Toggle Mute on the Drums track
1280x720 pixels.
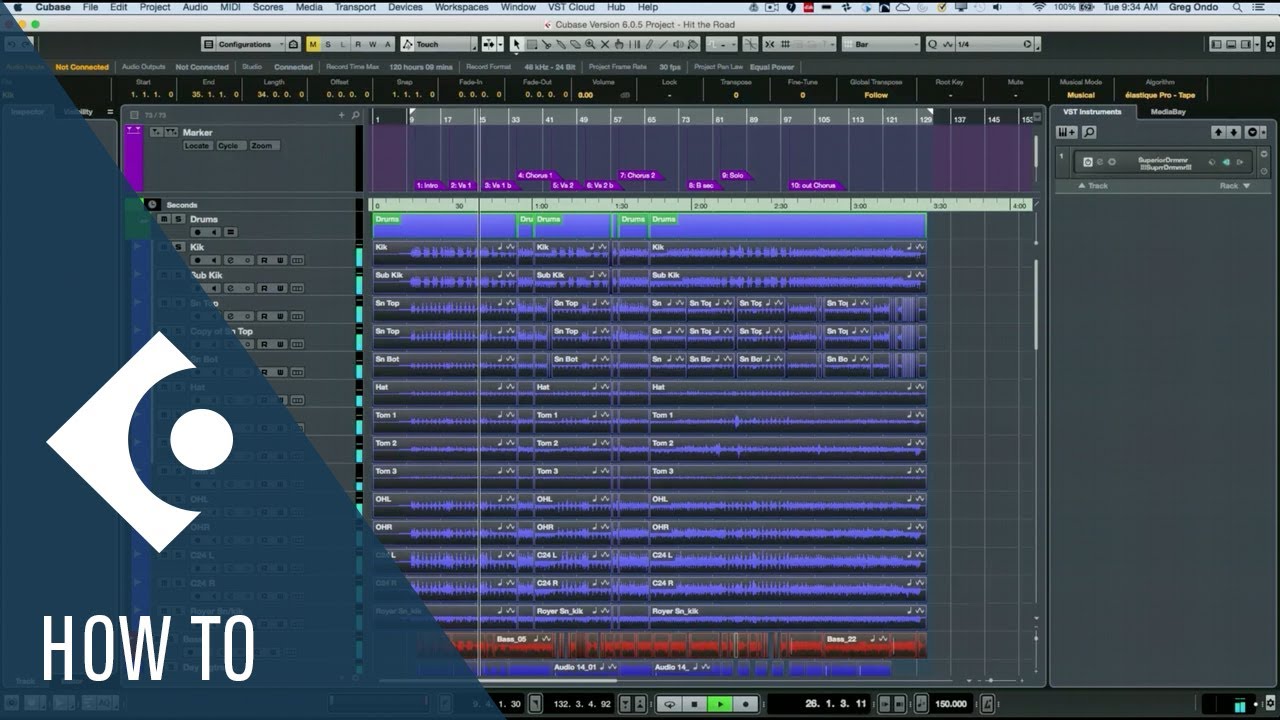click(164, 219)
